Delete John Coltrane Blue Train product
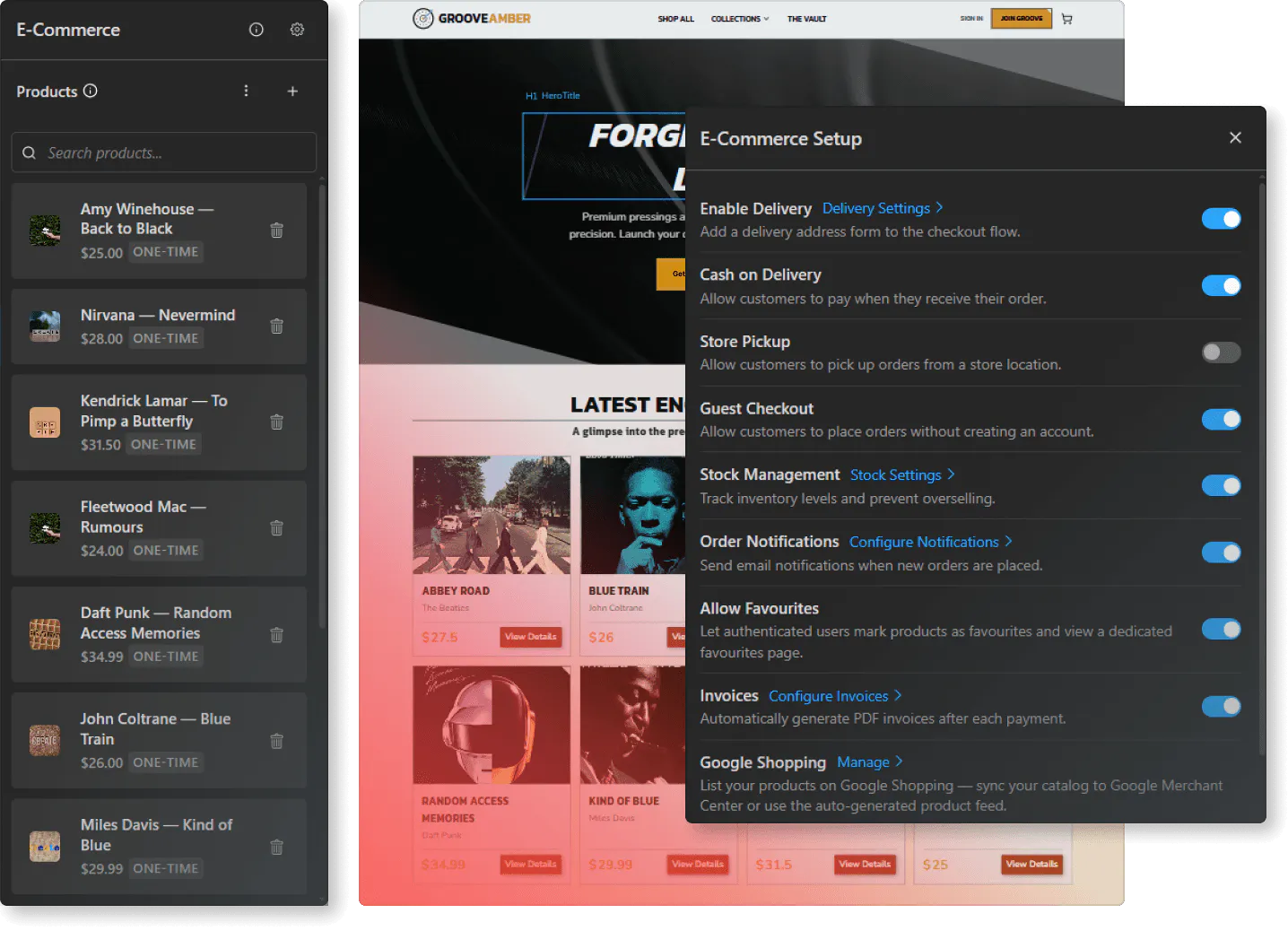The width and height of the screenshot is (1288, 931). tap(277, 741)
